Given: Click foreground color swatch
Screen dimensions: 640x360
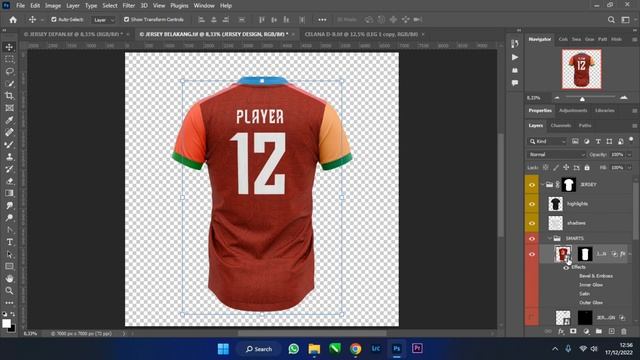Looking at the screenshot, I should tap(6, 323).
